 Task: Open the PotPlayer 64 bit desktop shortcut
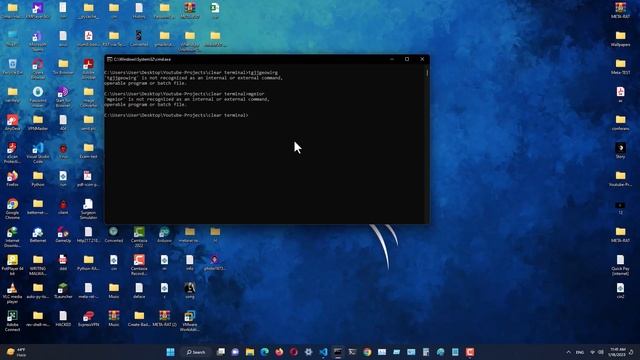pyautogui.click(x=12, y=264)
